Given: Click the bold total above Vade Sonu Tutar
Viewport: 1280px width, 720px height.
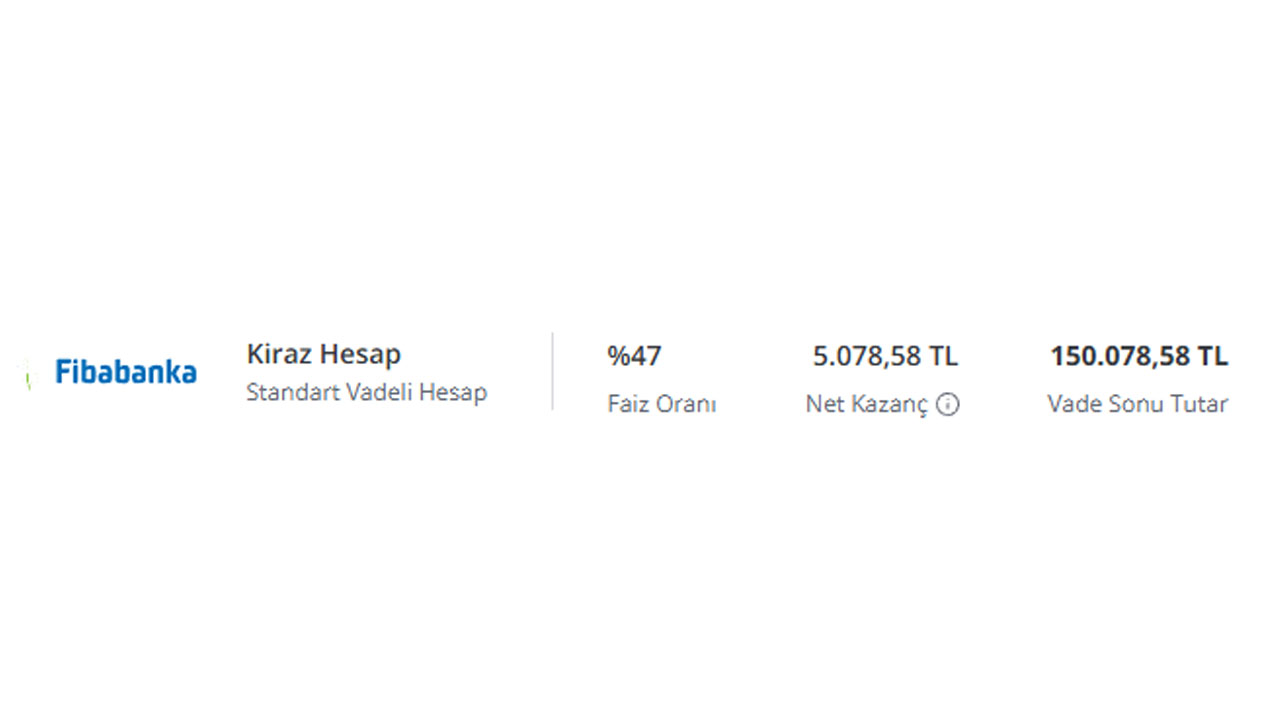Looking at the screenshot, I should (x=1139, y=356).
